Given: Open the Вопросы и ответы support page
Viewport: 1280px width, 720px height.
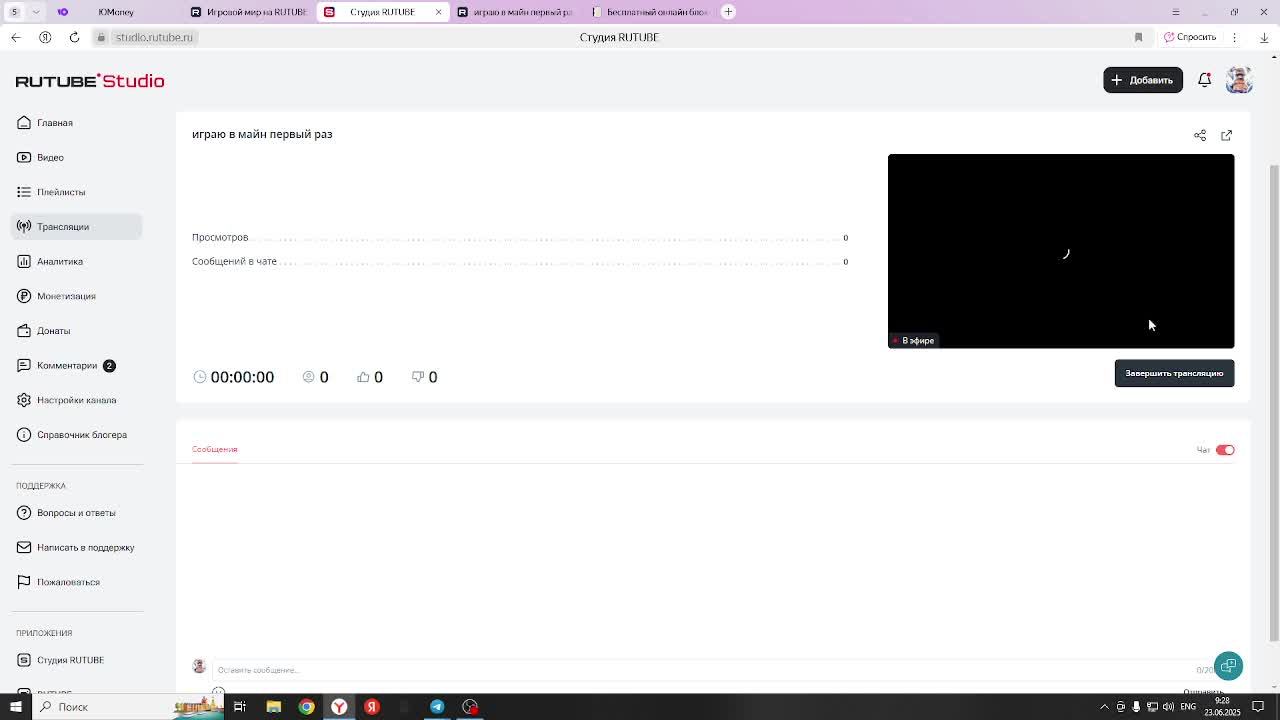Looking at the screenshot, I should pos(76,513).
